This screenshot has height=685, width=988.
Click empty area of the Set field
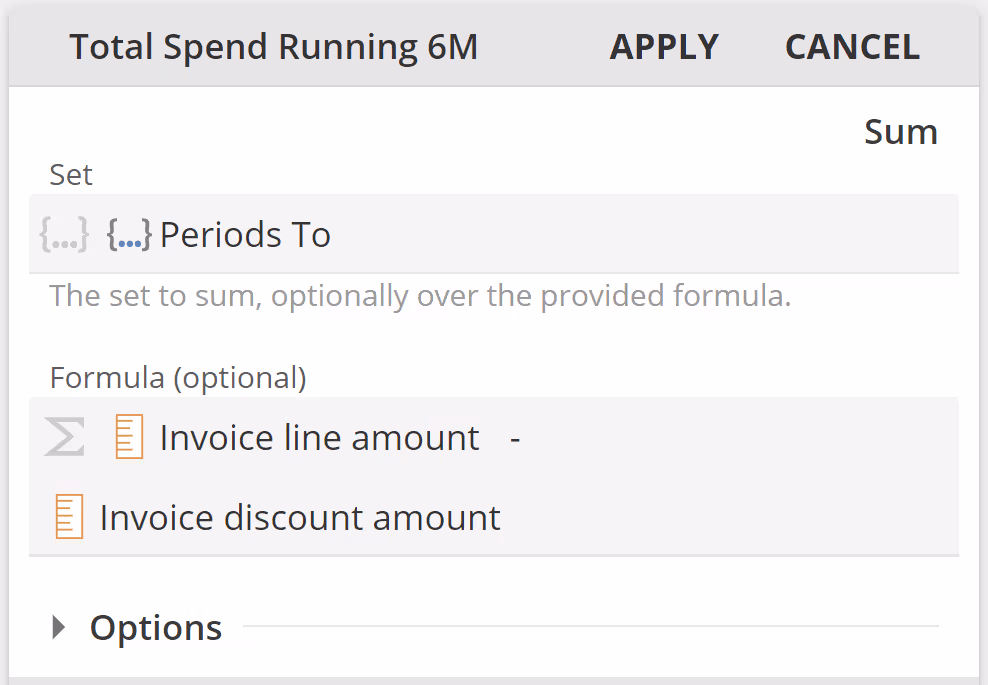(650, 235)
